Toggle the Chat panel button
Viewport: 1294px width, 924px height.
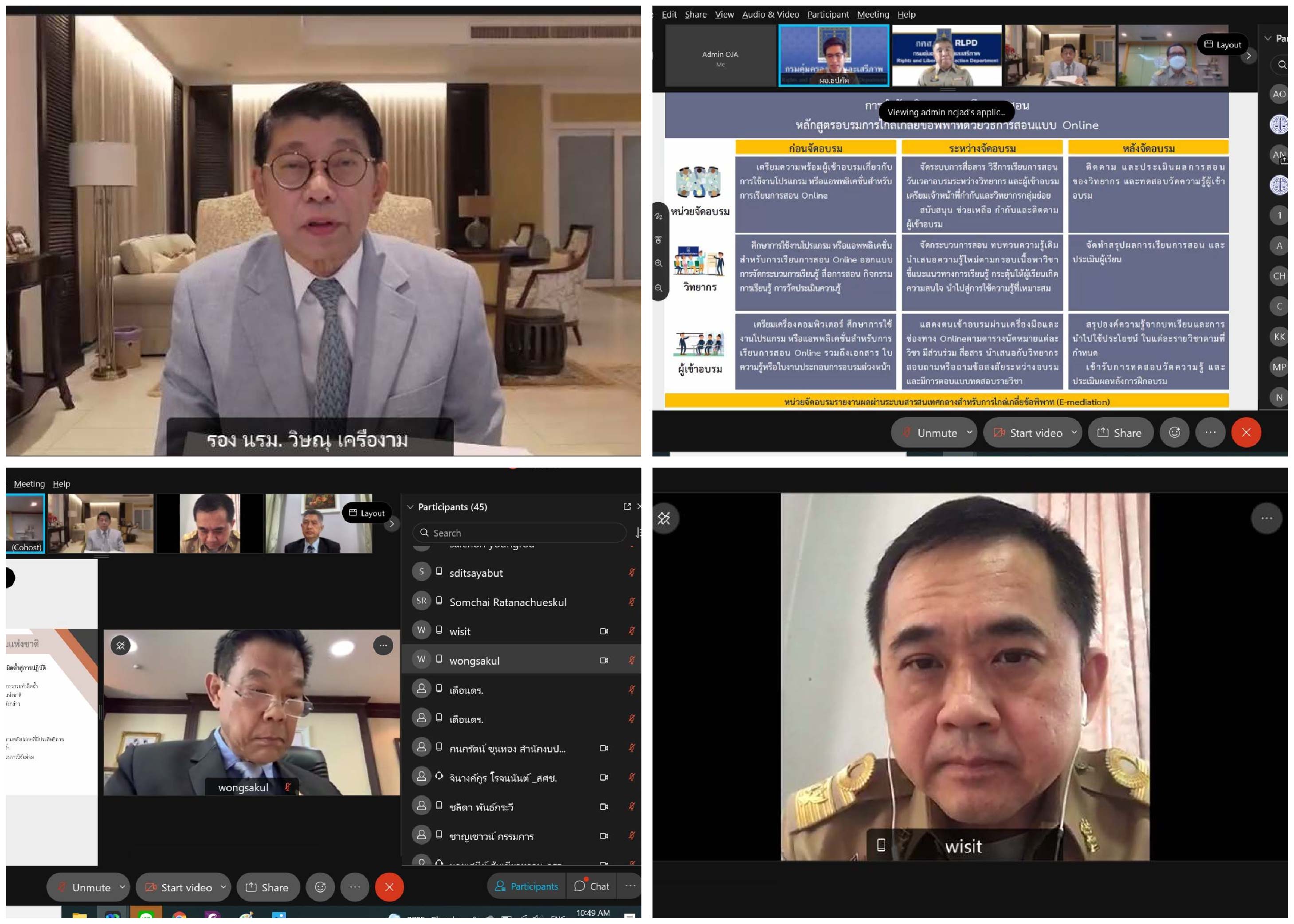pyautogui.click(x=592, y=886)
